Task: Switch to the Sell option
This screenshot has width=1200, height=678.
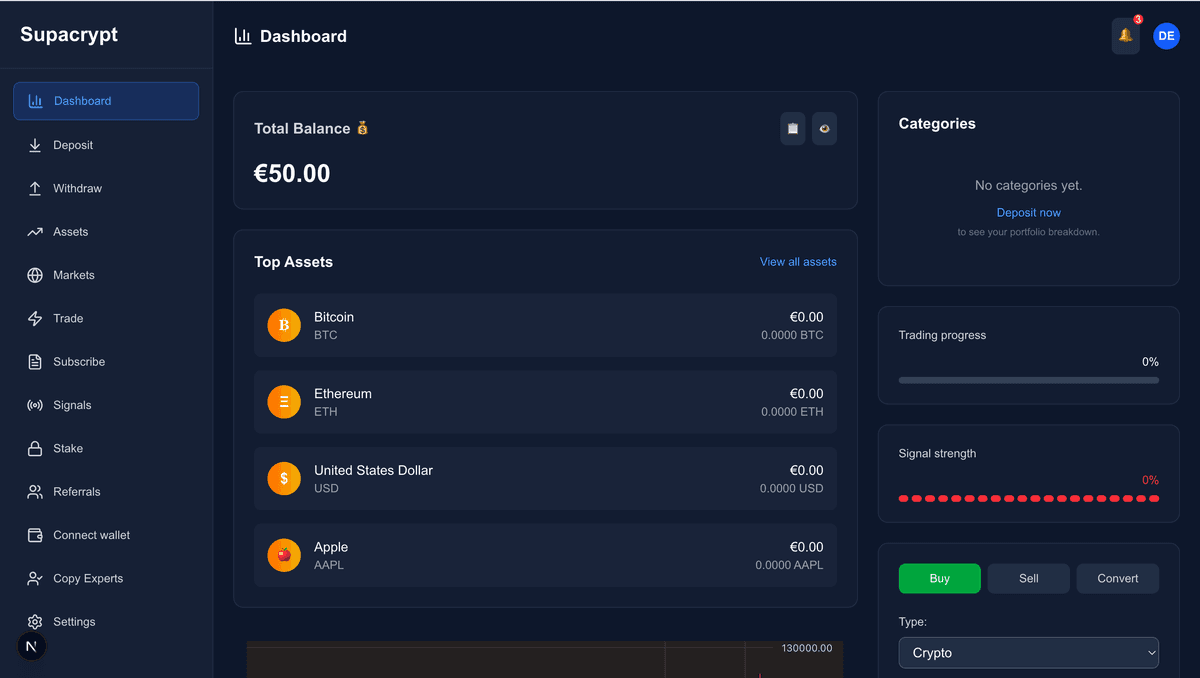Action: click(x=1028, y=578)
